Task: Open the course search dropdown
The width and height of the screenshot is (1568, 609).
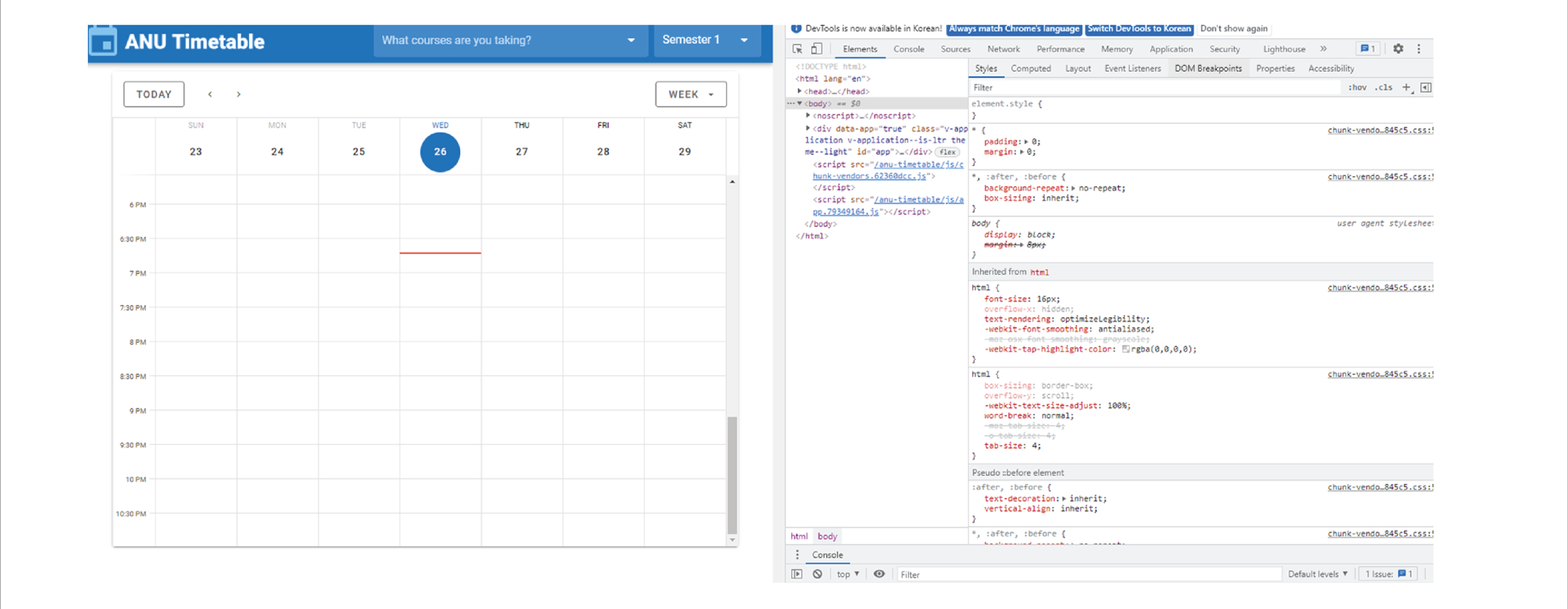Action: [x=510, y=40]
